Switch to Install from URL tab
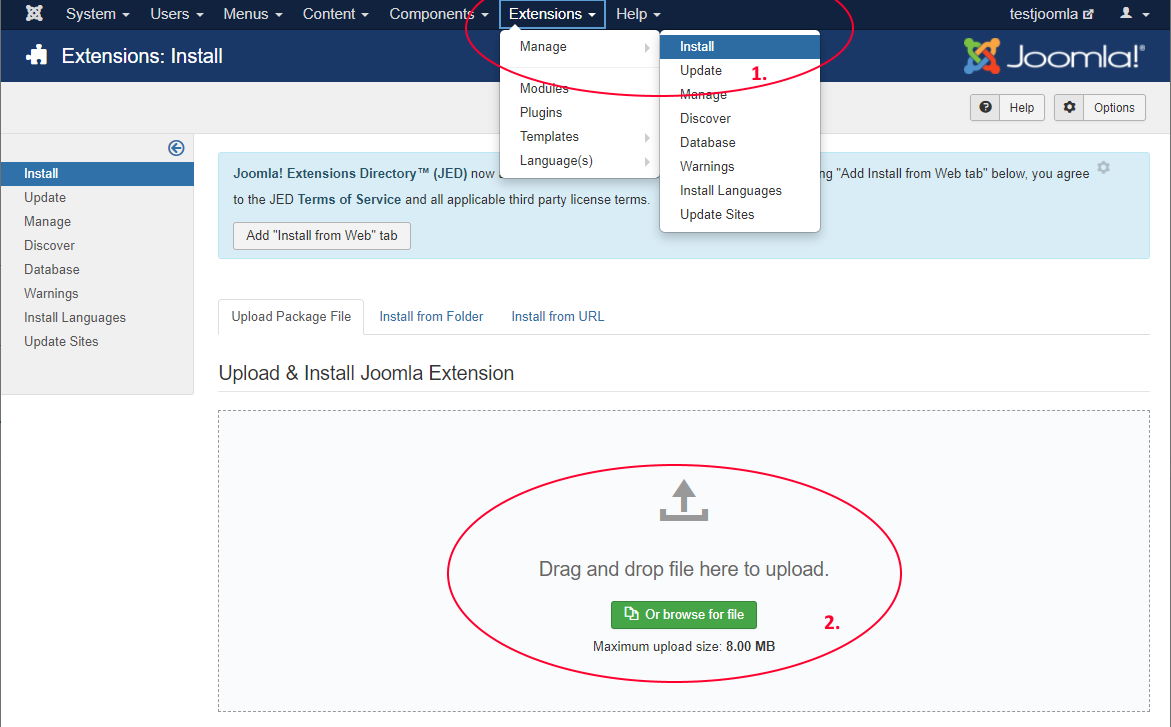The image size is (1171, 727). click(557, 316)
